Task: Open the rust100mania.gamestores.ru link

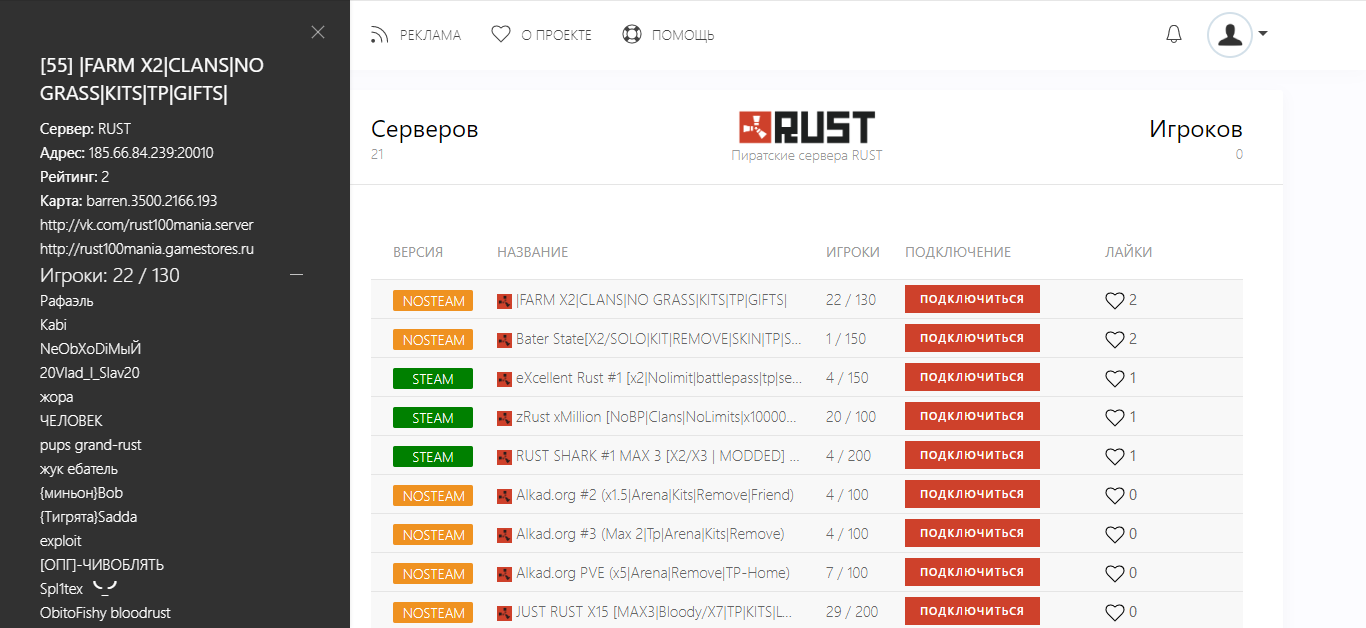Action: [147, 249]
